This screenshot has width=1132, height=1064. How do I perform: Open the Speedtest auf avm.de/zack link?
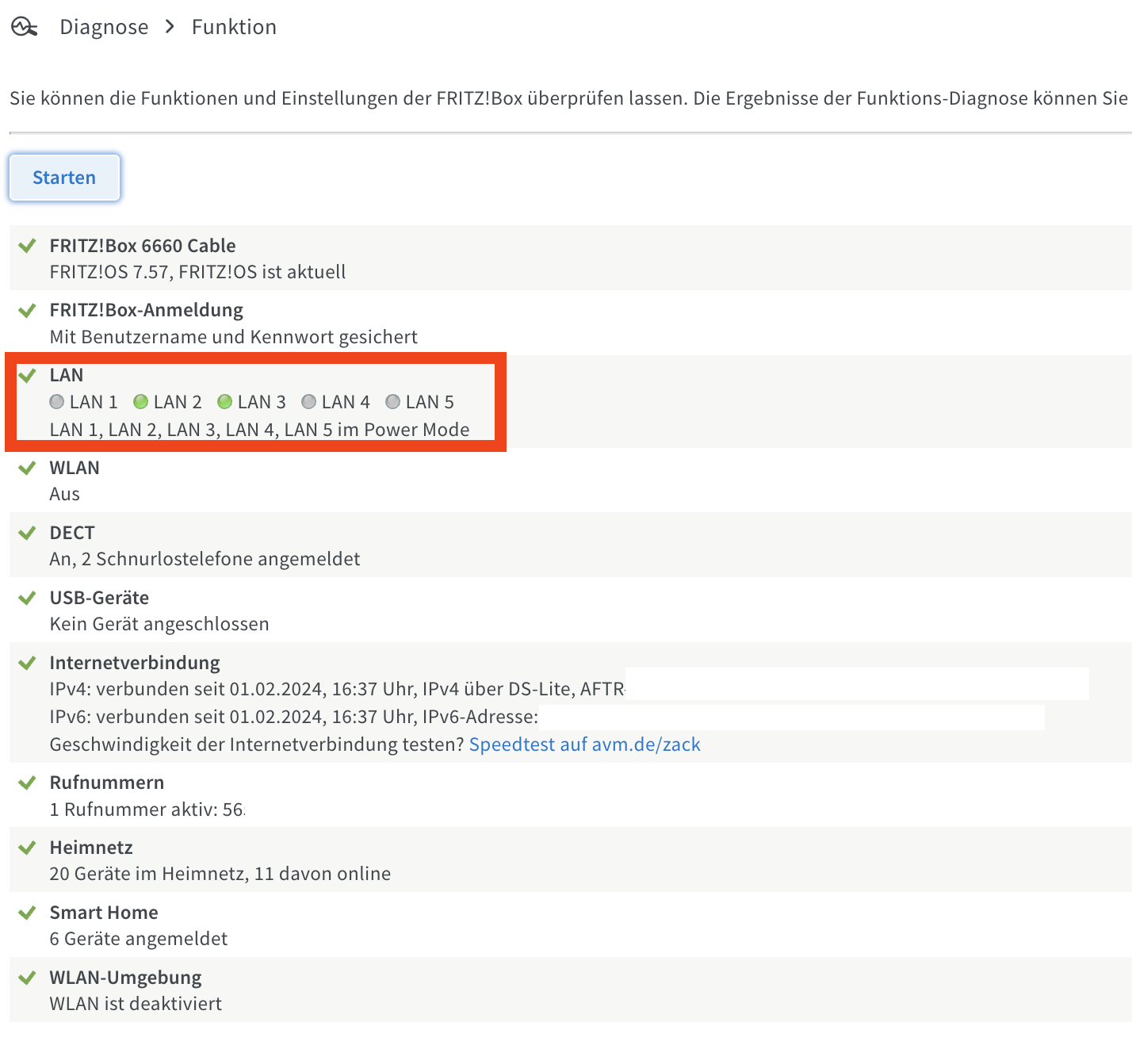coord(585,744)
